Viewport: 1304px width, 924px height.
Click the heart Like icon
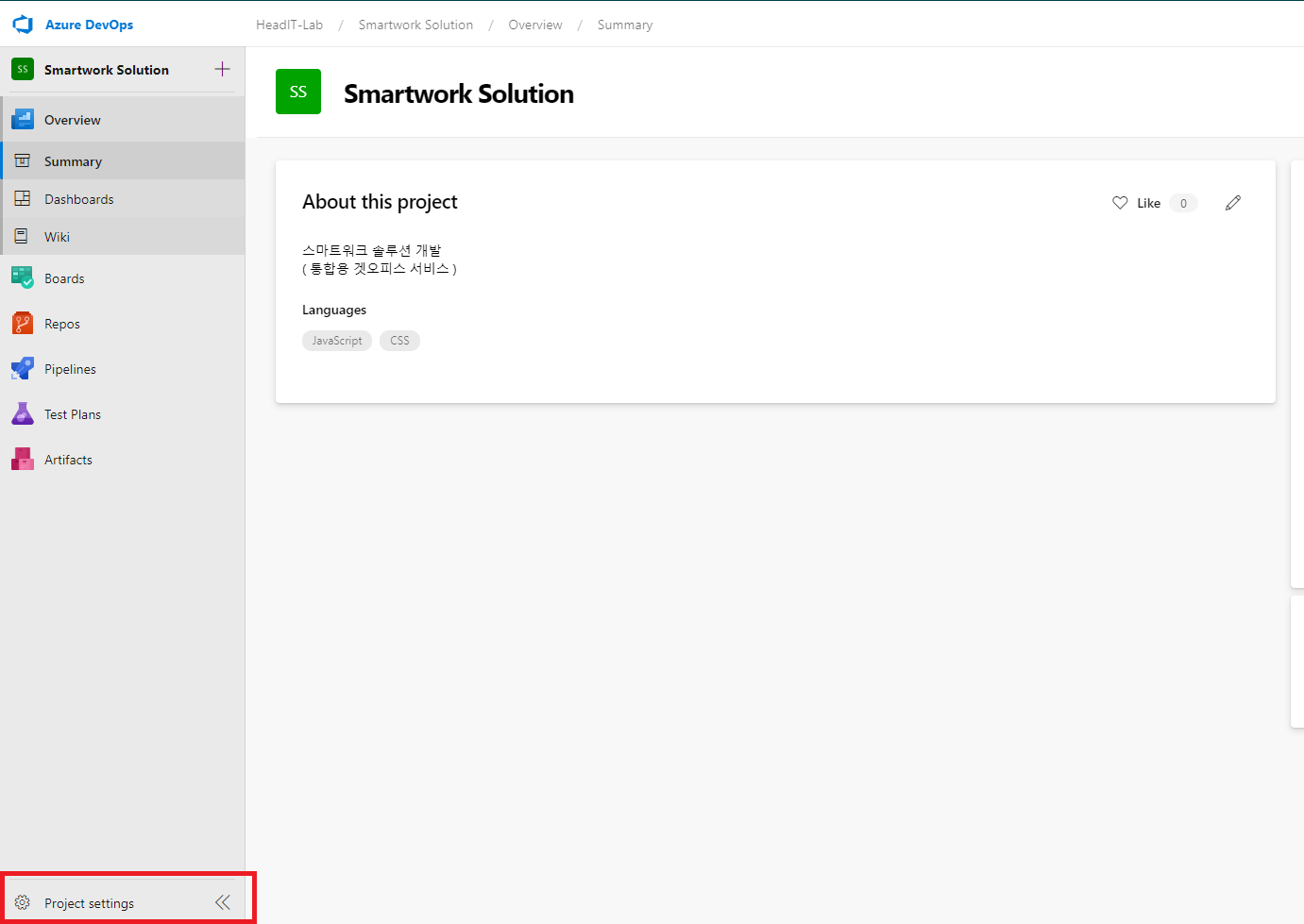1120,203
